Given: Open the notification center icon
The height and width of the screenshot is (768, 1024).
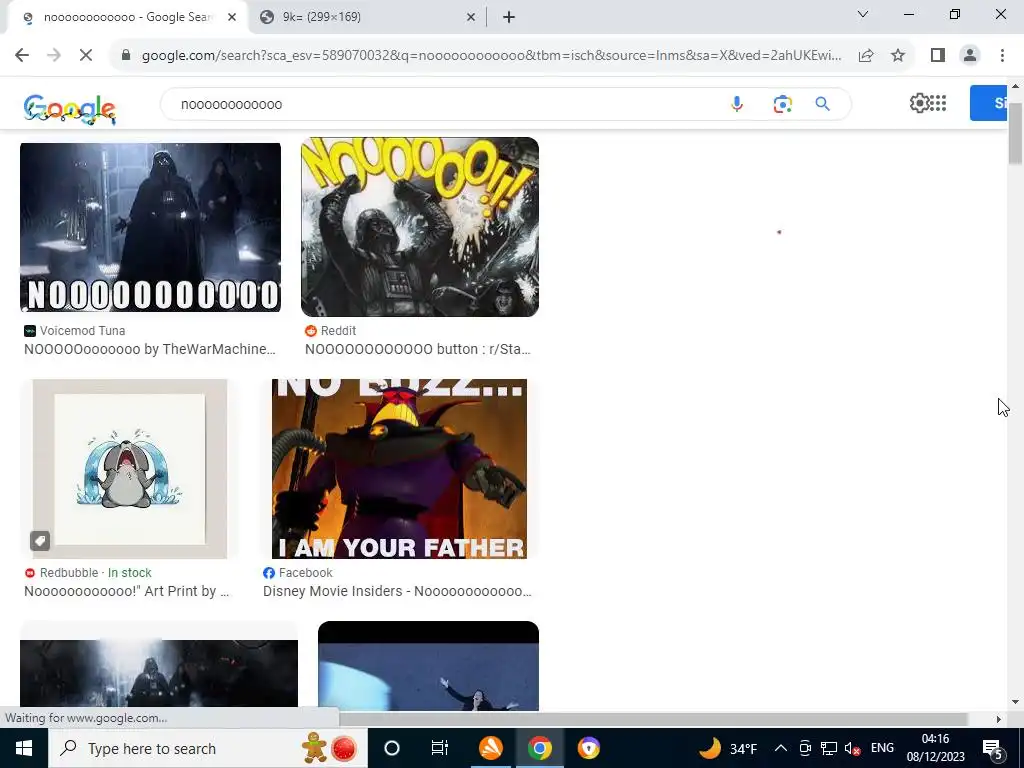Looking at the screenshot, I should click(992, 748).
